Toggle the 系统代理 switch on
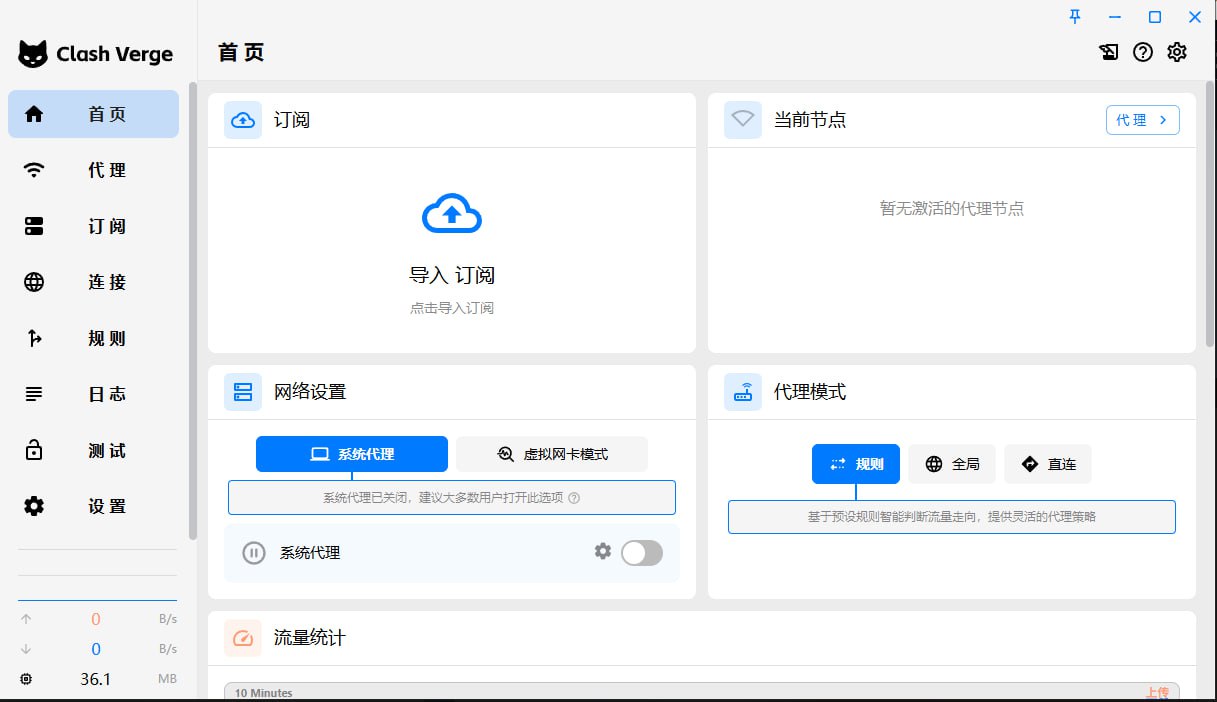The width and height of the screenshot is (1217, 702). [x=641, y=552]
